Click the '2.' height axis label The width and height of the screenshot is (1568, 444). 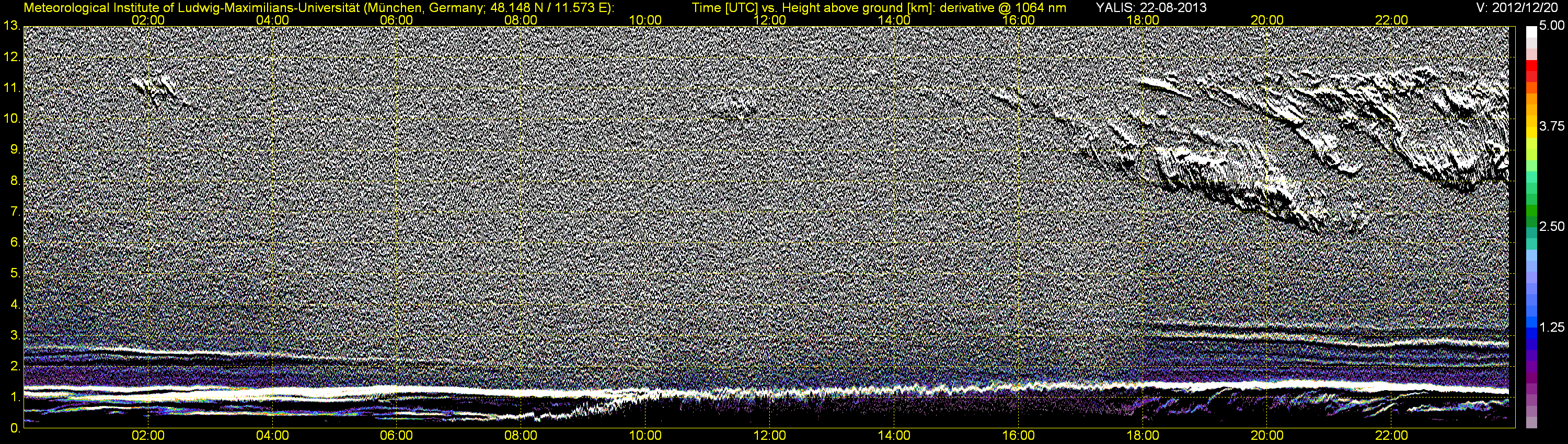[x=15, y=367]
